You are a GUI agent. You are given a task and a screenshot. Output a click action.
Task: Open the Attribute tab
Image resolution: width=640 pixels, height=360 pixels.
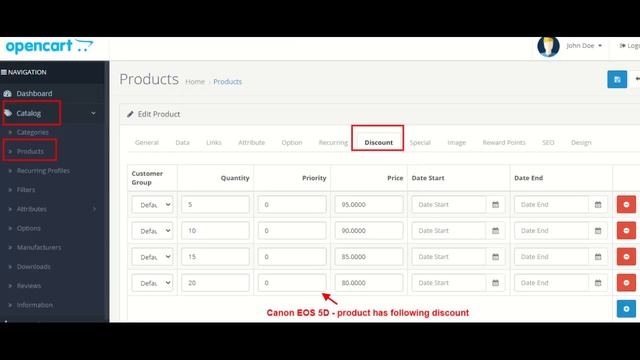pyautogui.click(x=251, y=142)
